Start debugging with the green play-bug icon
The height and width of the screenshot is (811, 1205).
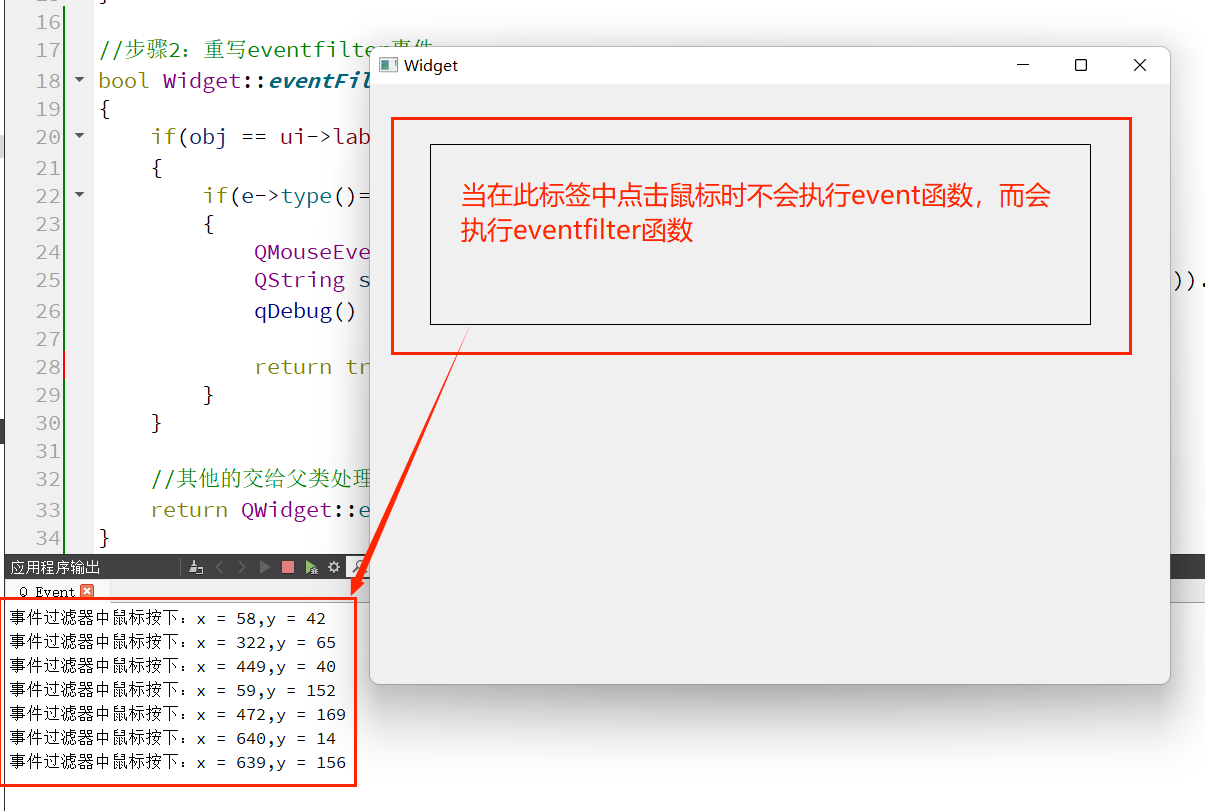(x=311, y=567)
